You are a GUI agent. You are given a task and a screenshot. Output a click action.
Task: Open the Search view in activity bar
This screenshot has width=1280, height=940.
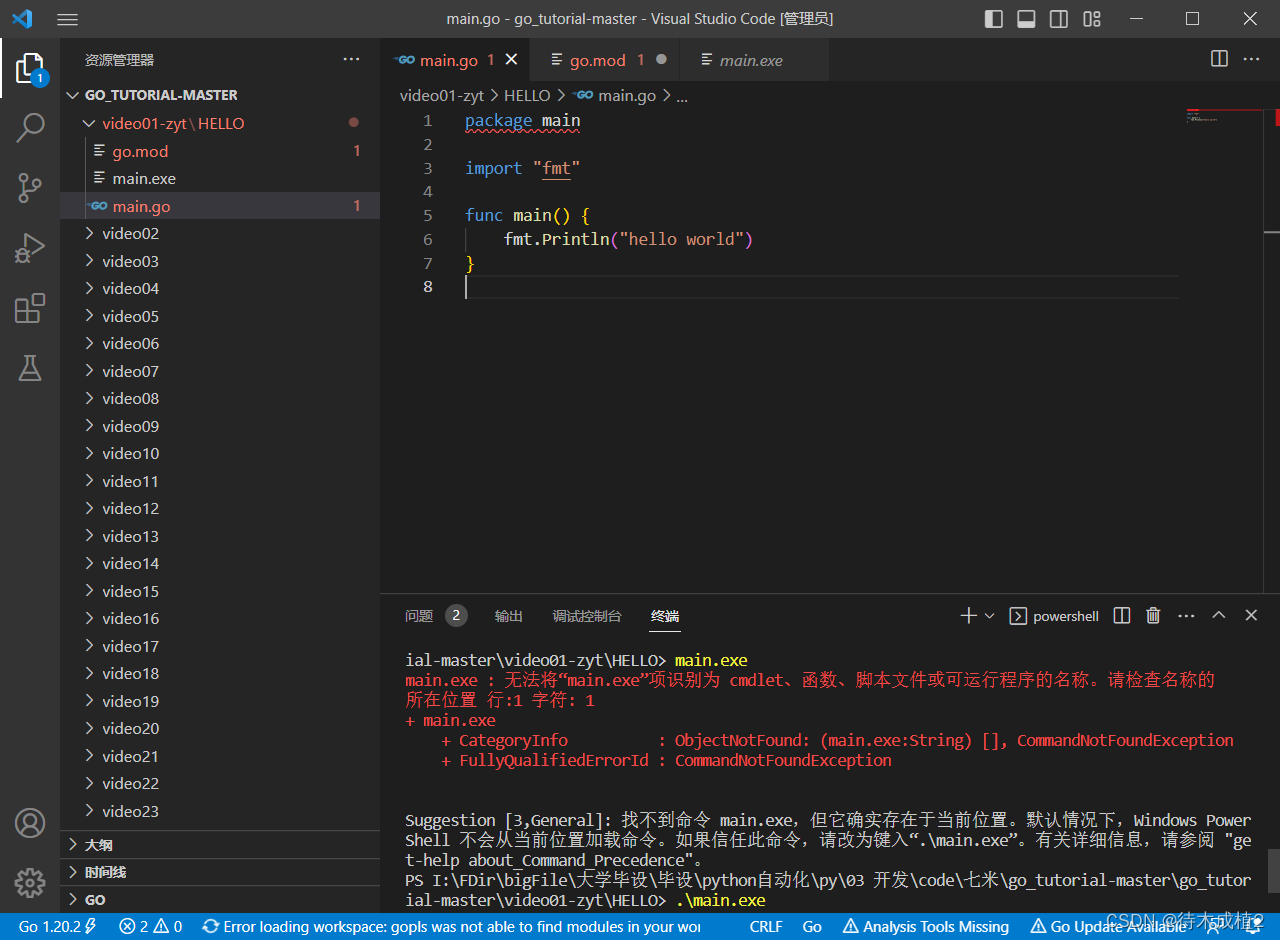(x=30, y=127)
